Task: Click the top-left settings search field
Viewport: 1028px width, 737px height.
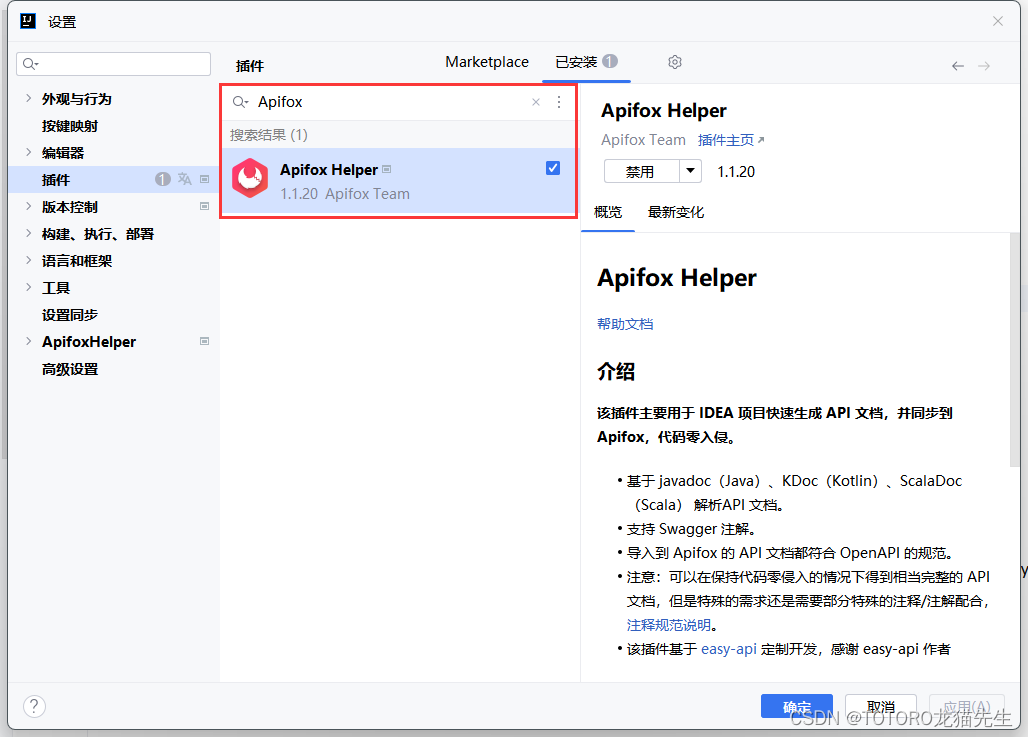Action: click(x=112, y=62)
